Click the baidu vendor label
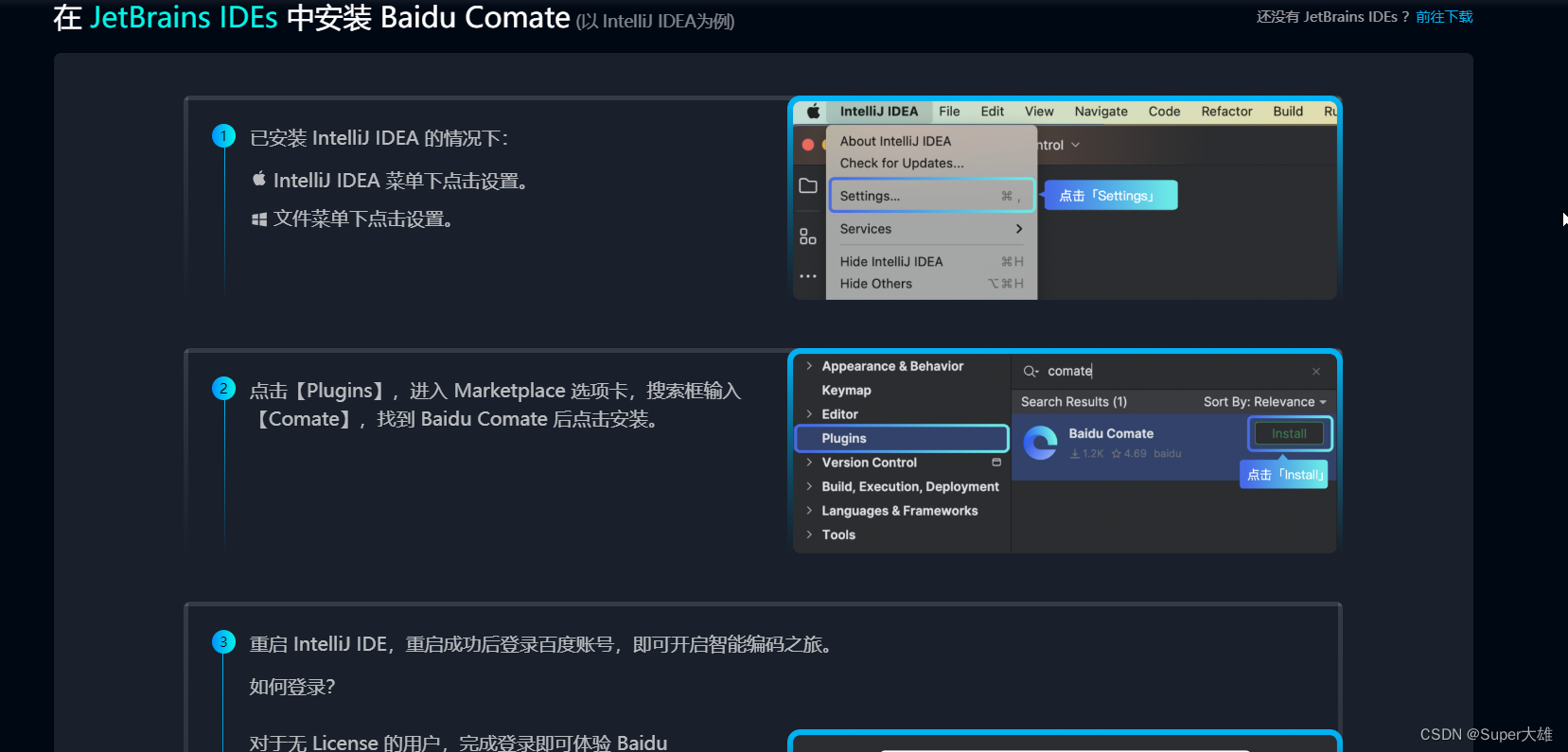Image resolution: width=1568 pixels, height=752 pixels. [x=1168, y=454]
